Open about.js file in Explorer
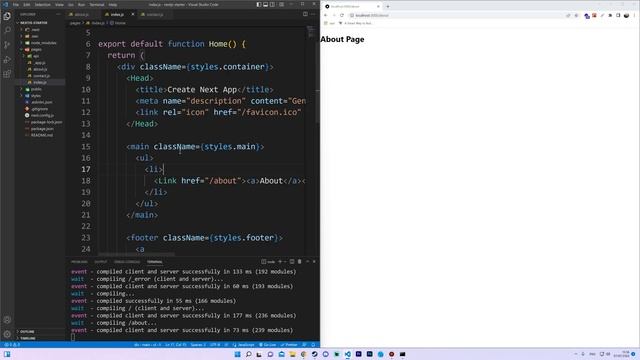The height and width of the screenshot is (360, 640). (40, 69)
